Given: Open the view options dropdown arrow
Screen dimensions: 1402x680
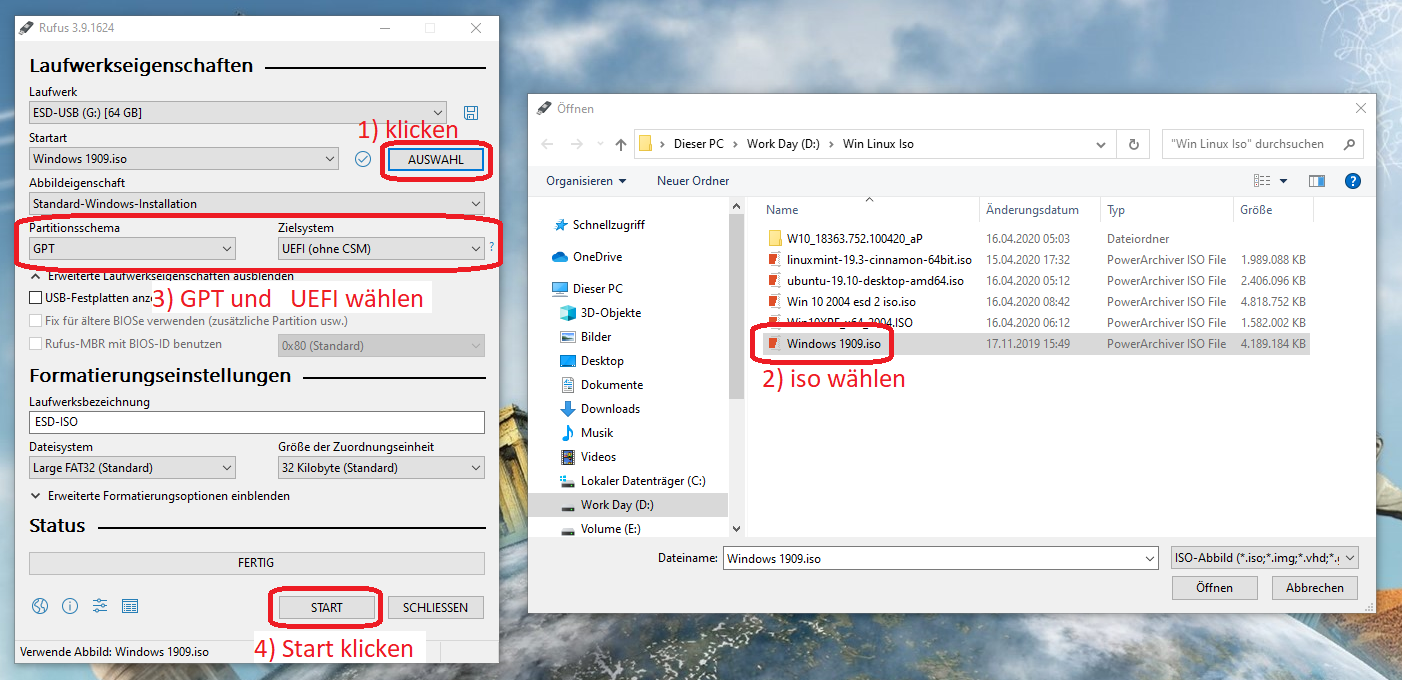Looking at the screenshot, I should click(1283, 181).
